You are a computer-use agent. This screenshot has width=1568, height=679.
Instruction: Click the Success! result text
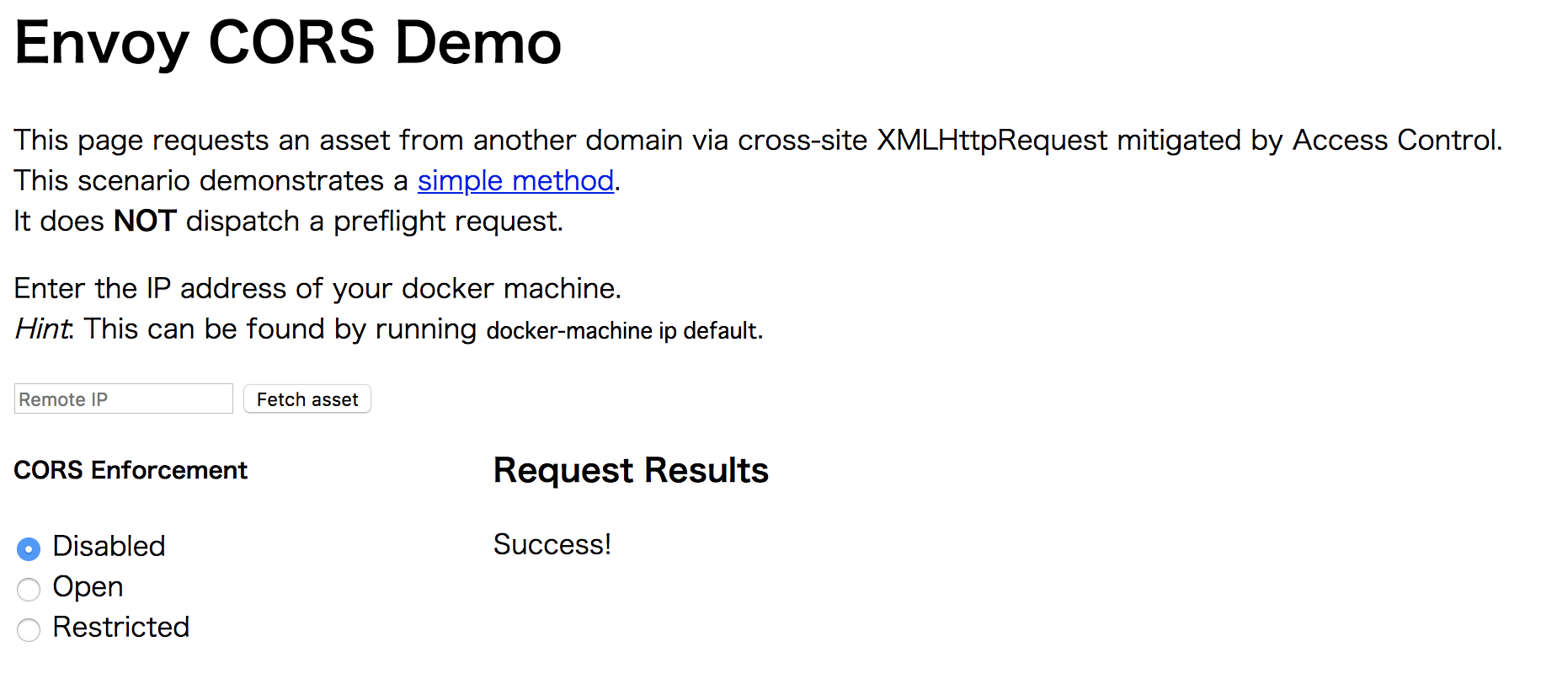click(552, 544)
